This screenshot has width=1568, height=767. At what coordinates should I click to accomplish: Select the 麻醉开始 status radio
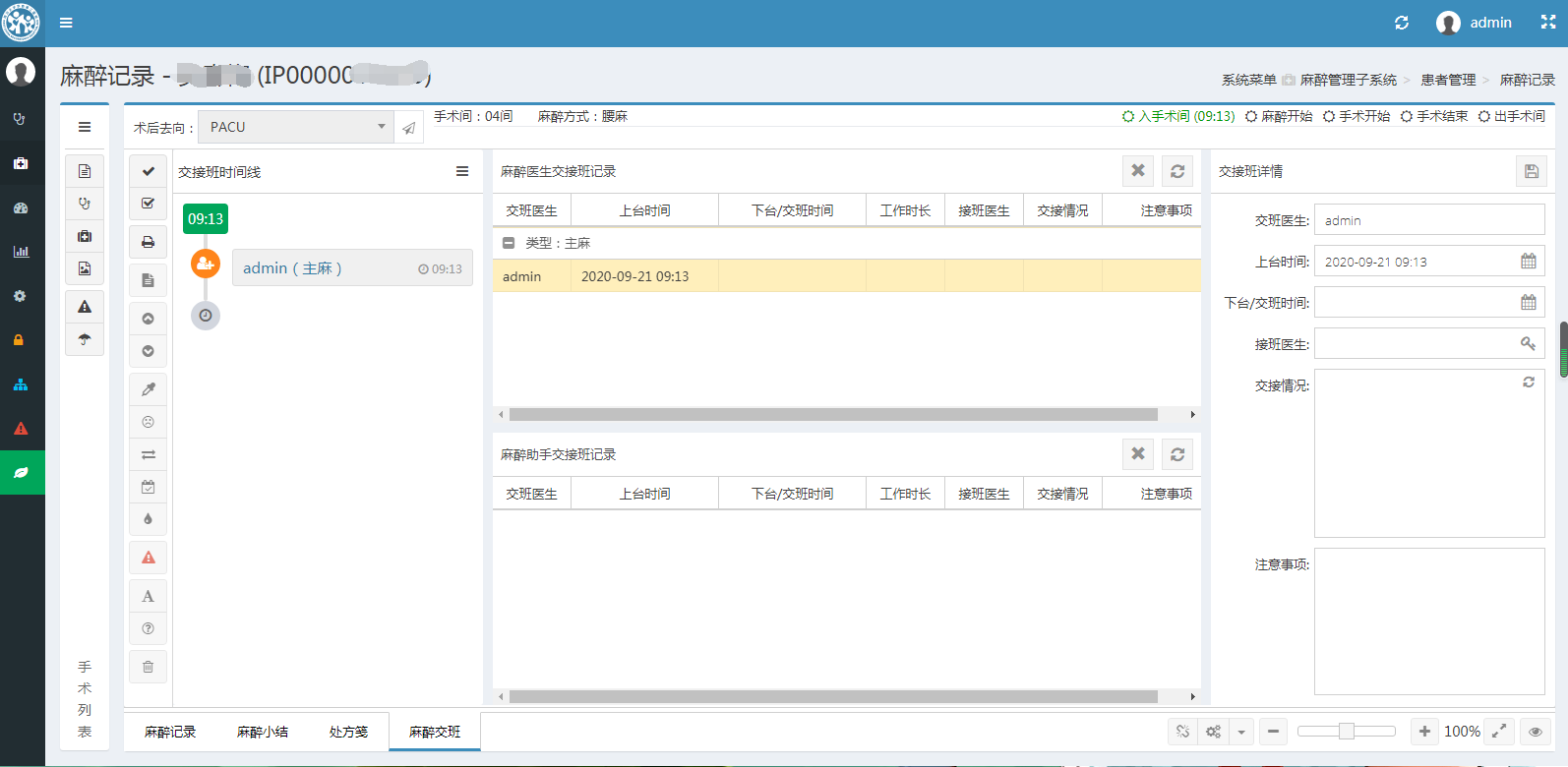coord(1279,116)
